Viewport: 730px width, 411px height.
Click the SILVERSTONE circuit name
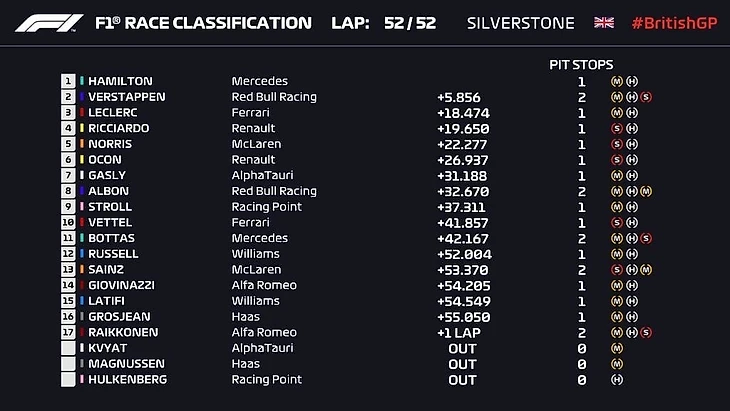pyautogui.click(x=520, y=22)
